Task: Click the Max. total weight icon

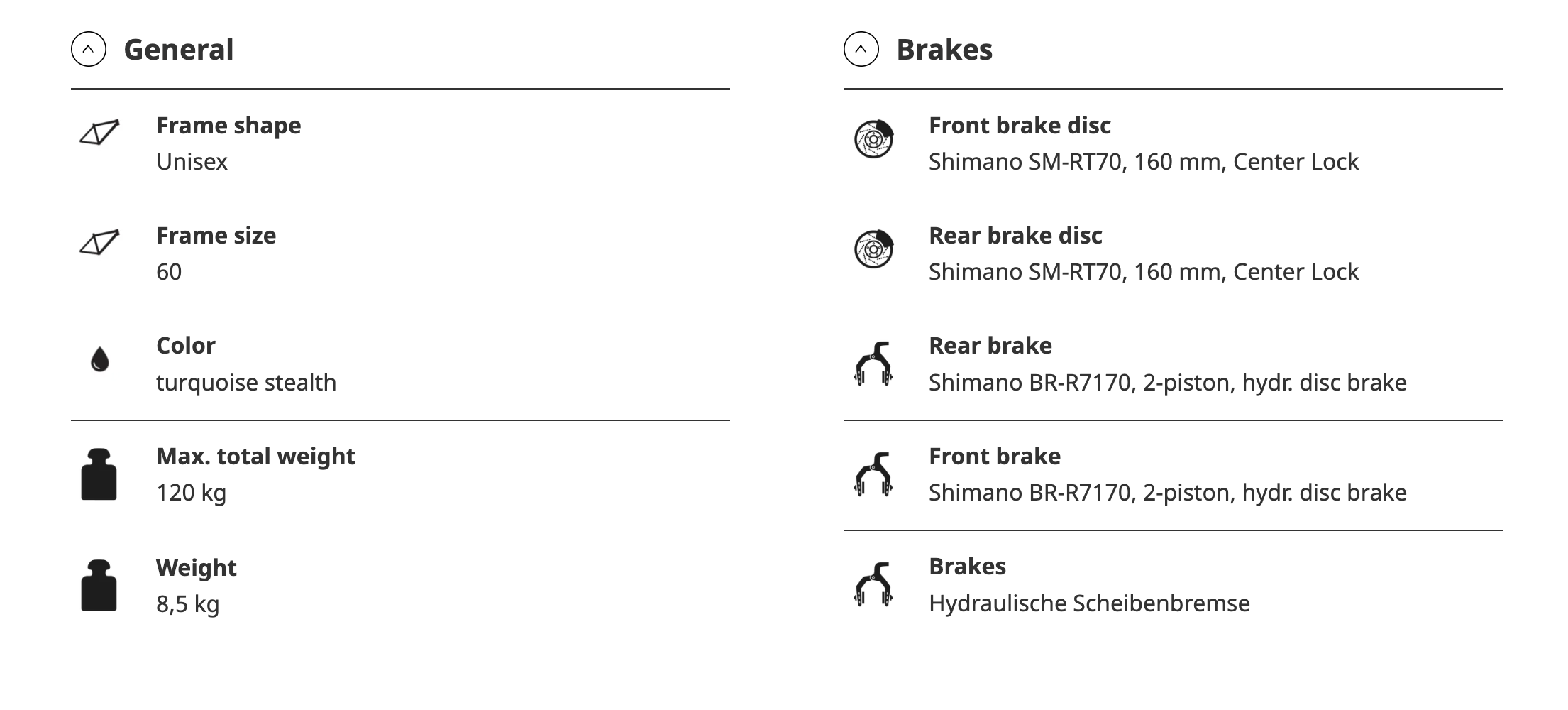Action: click(x=99, y=474)
